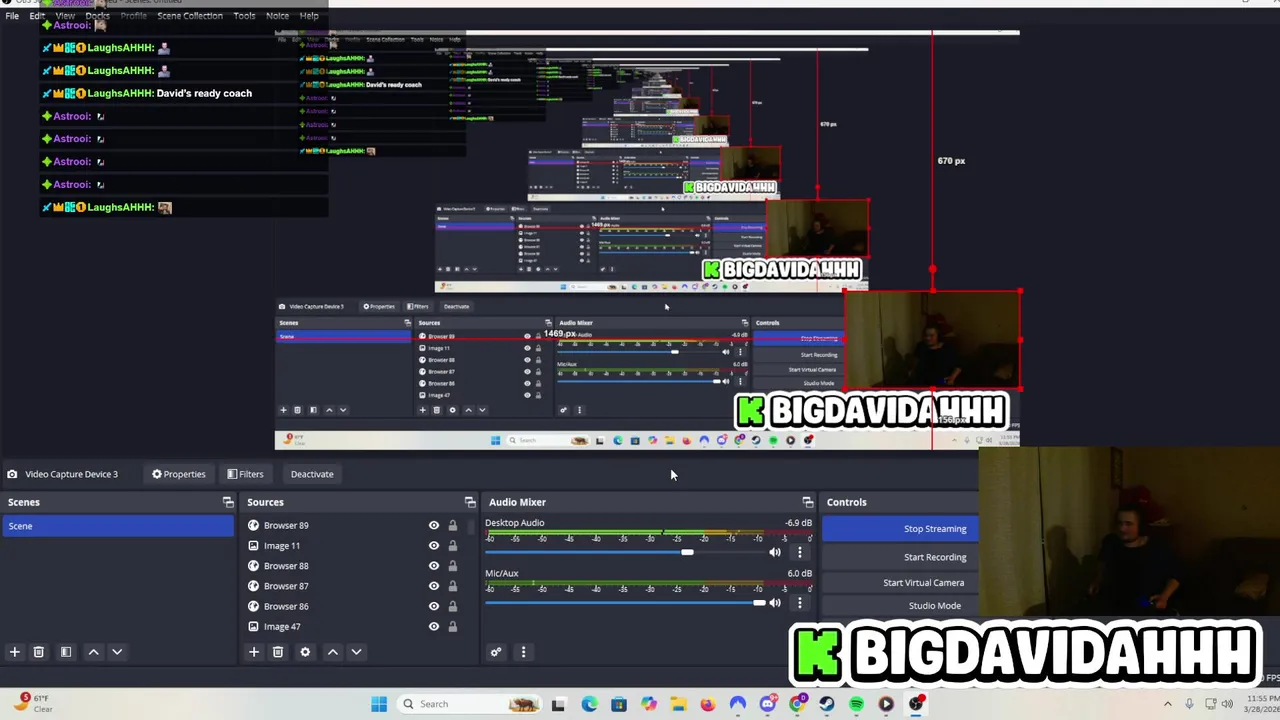Click Start Recording button
Screen dimensions: 1280x720
point(900,557)
